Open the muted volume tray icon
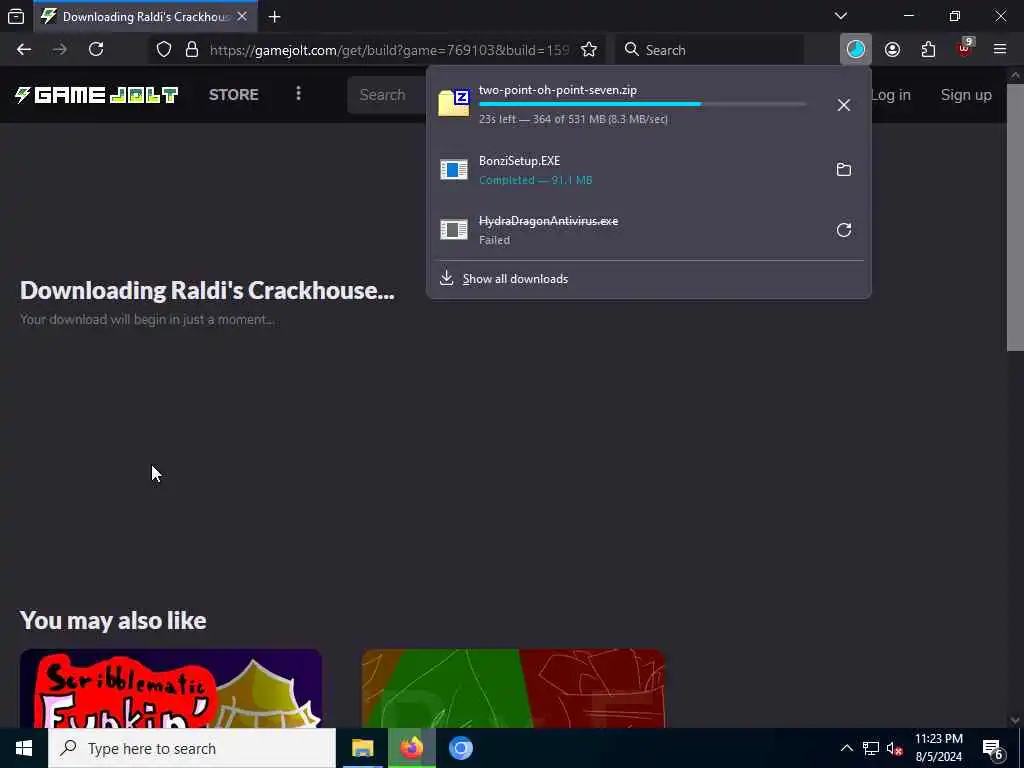 point(895,748)
